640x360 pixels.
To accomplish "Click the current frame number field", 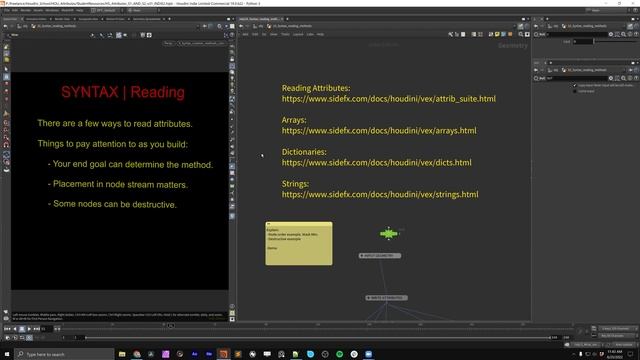I will pyautogui.click(x=47, y=329).
